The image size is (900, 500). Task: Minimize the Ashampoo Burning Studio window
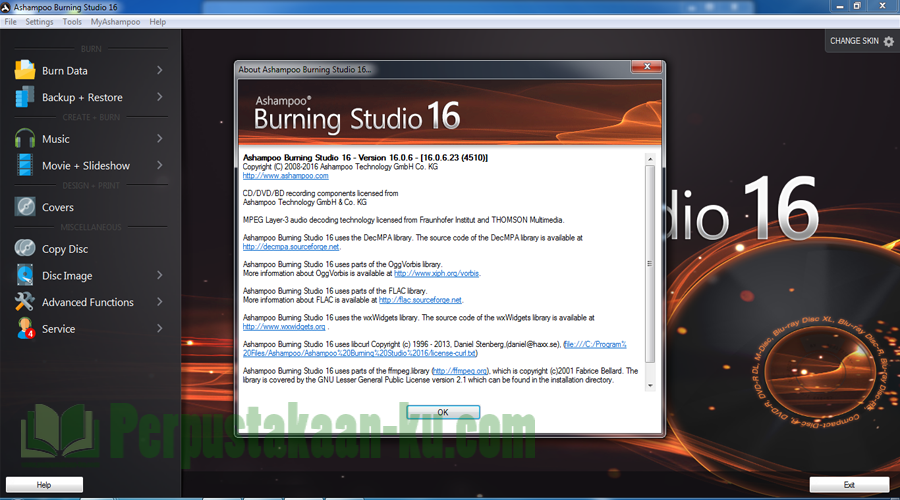pos(840,6)
